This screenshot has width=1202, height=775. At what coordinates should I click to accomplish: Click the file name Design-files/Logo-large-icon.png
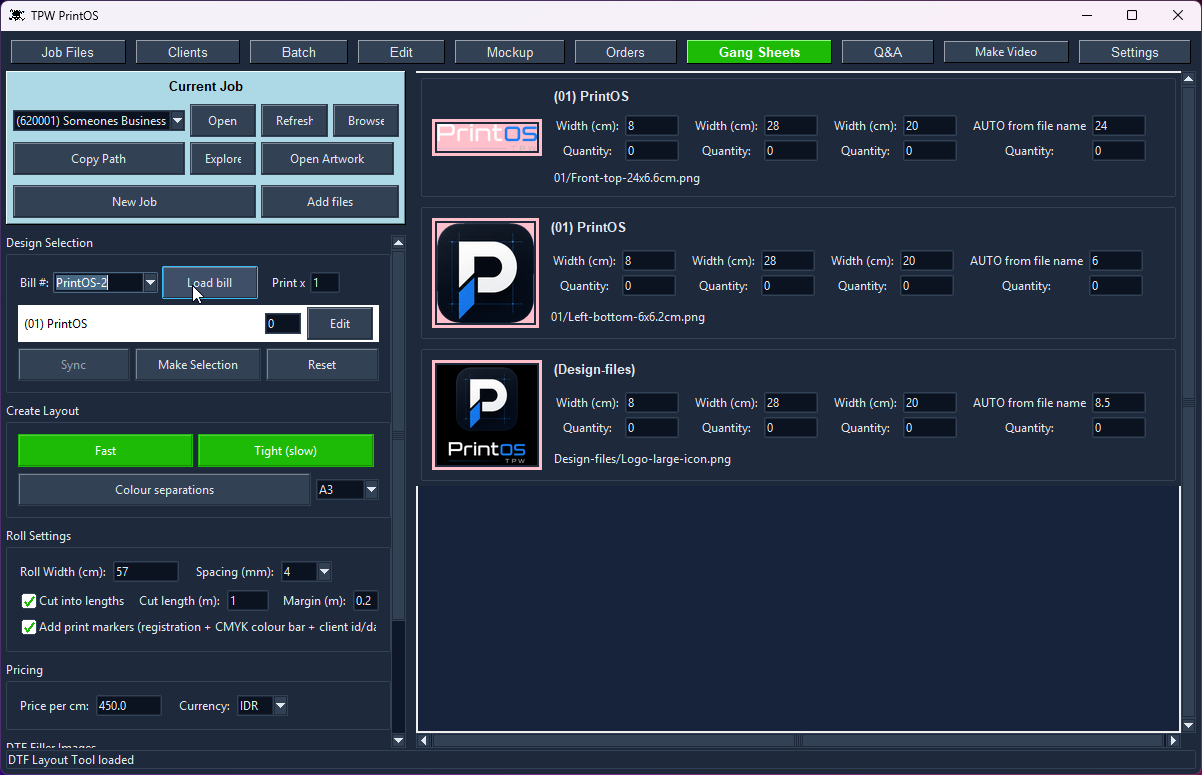(x=642, y=459)
